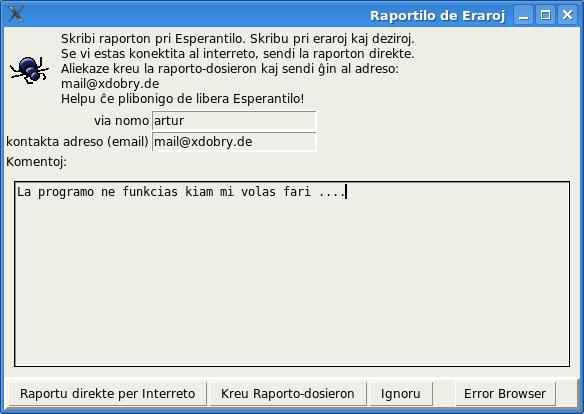Click the Ignoru button
Viewport: 584px width, 414px height.
click(401, 394)
